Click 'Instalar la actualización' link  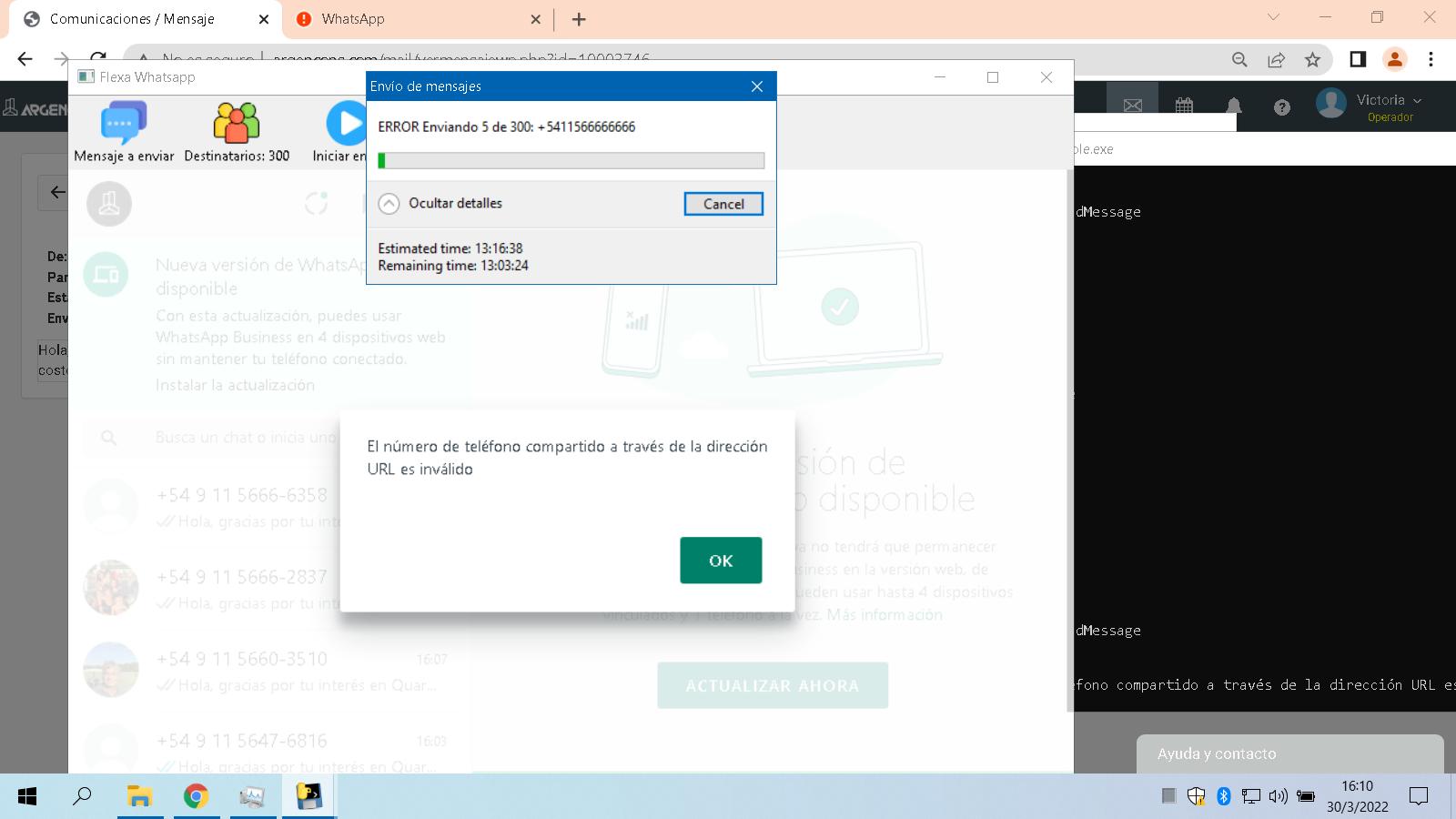tap(235, 385)
